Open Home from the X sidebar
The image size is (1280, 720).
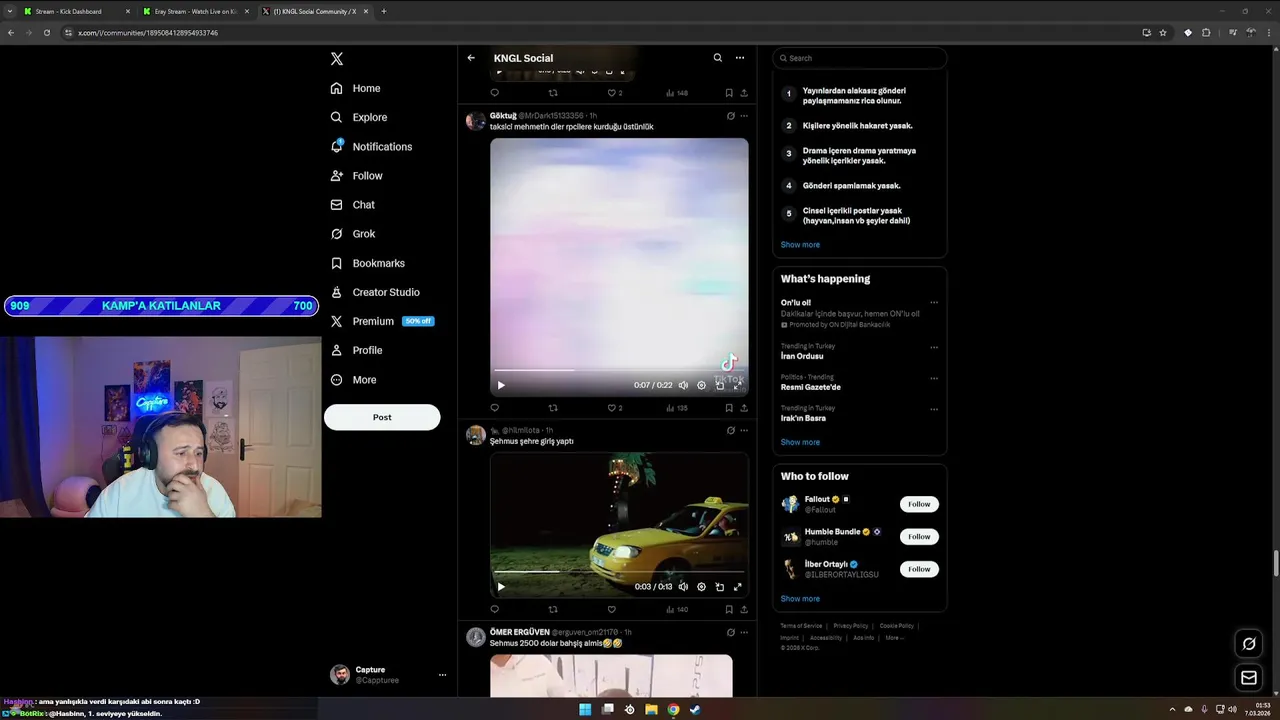356,88
